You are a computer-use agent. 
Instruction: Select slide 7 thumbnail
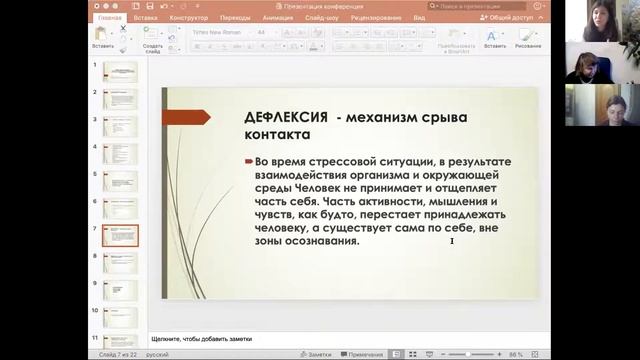pyautogui.click(x=120, y=236)
